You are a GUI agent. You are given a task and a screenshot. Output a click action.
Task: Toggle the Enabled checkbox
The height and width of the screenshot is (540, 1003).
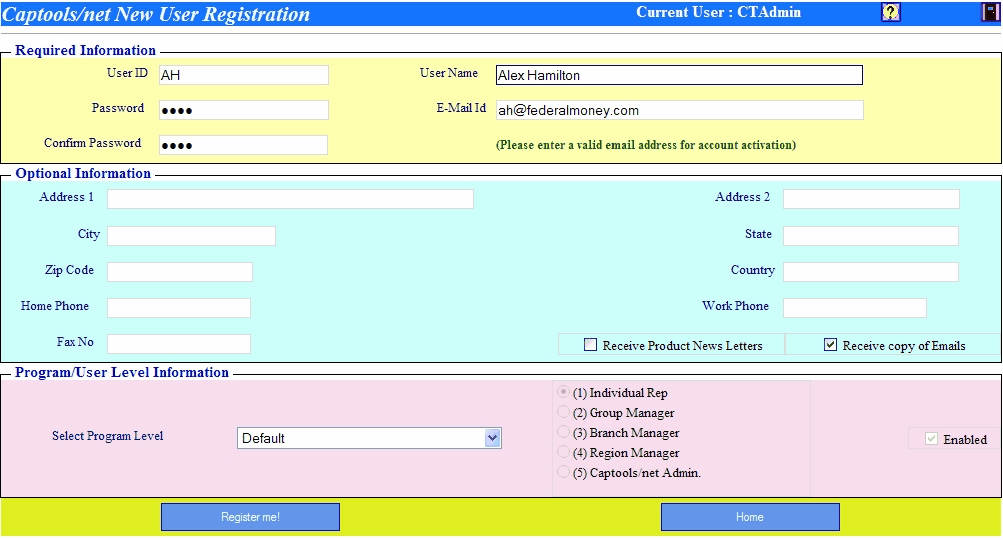point(932,439)
